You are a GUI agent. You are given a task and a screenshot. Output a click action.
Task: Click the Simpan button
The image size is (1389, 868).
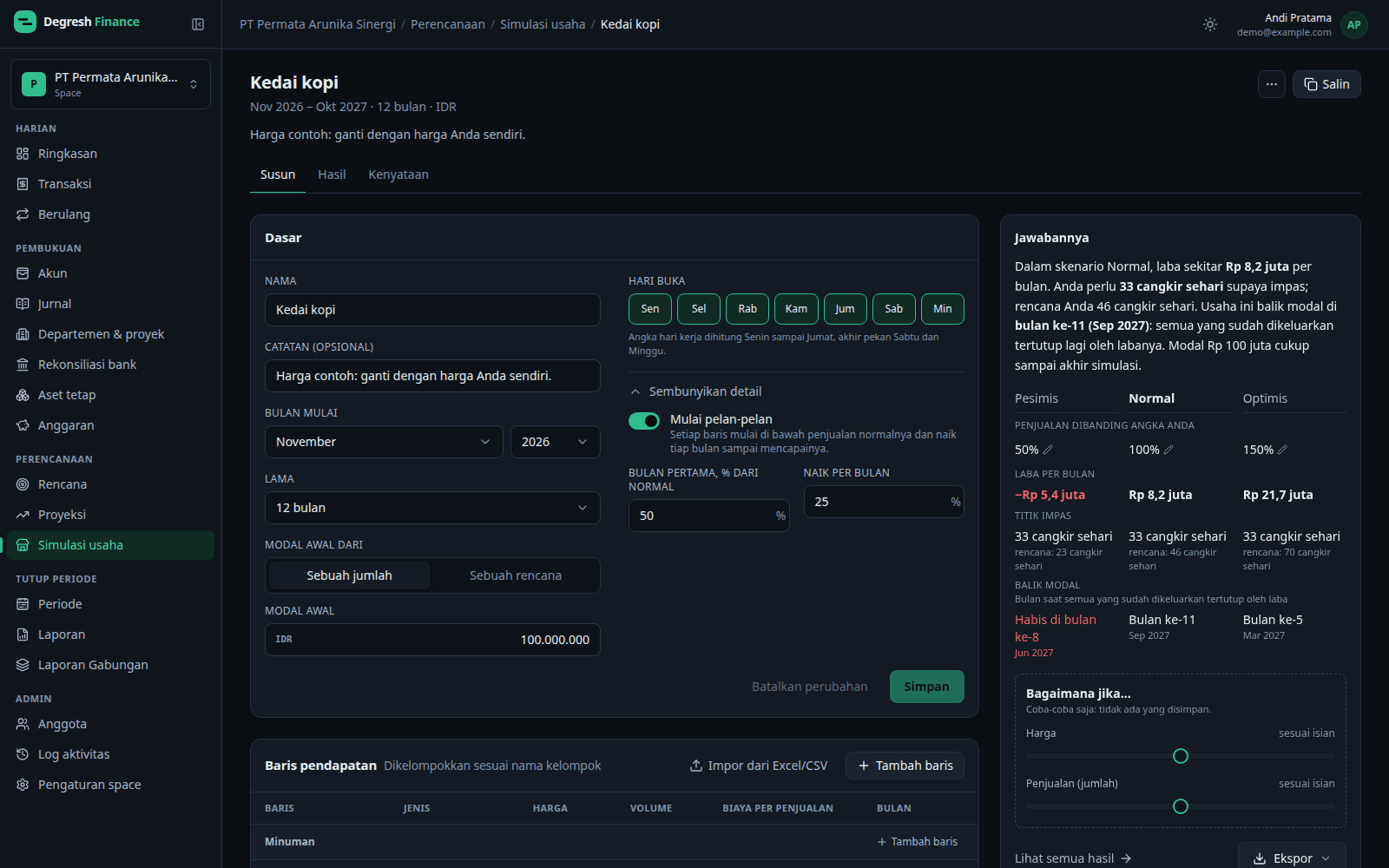[x=927, y=687]
